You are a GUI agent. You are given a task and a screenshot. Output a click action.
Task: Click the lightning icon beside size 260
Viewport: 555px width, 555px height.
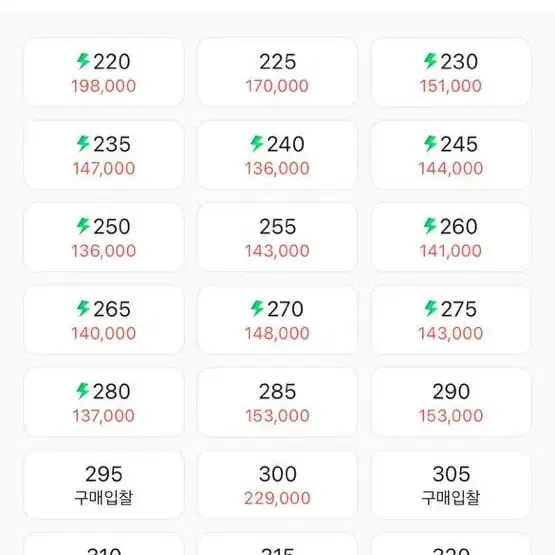[x=431, y=226]
